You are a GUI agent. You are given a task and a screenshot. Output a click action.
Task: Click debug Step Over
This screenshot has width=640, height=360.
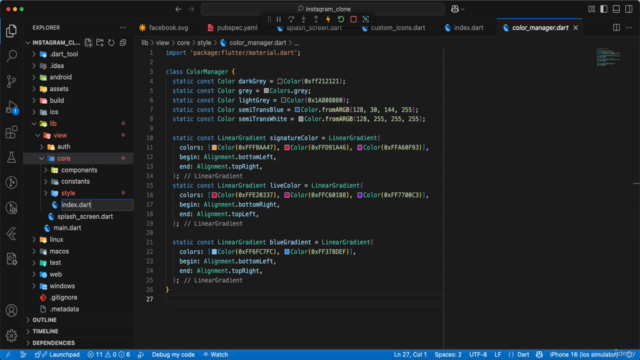[x=291, y=19]
